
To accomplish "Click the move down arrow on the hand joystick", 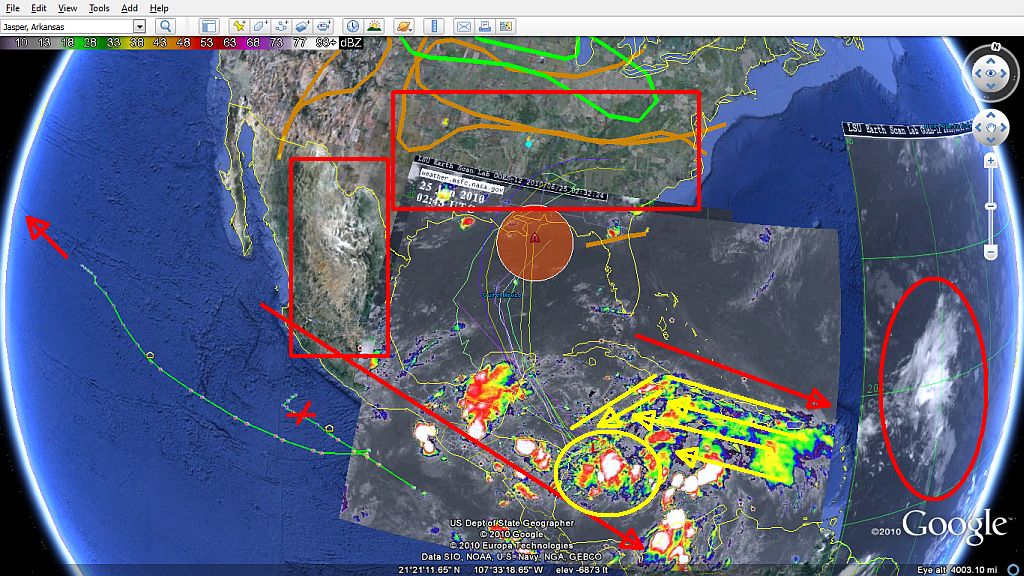I will coord(991,139).
